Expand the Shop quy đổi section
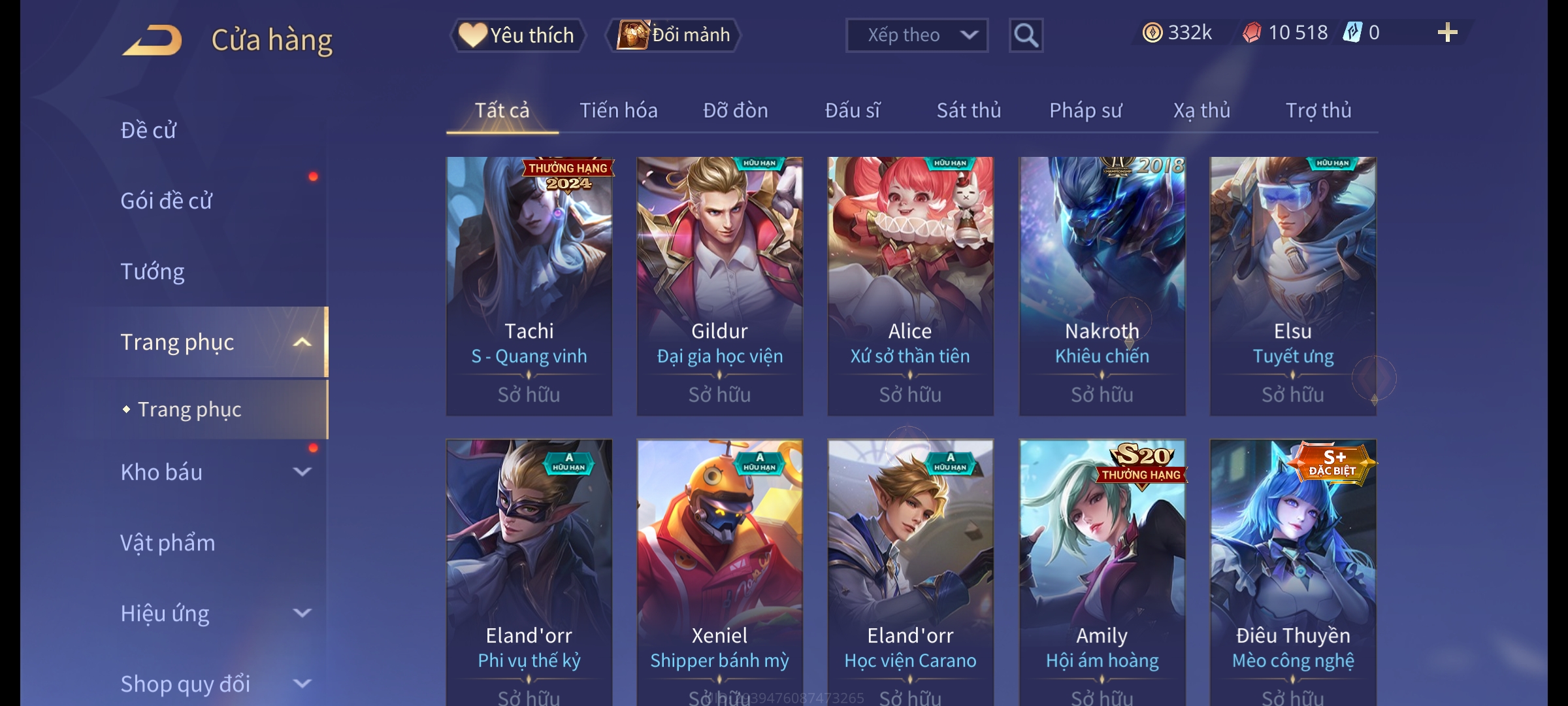 coord(302,683)
